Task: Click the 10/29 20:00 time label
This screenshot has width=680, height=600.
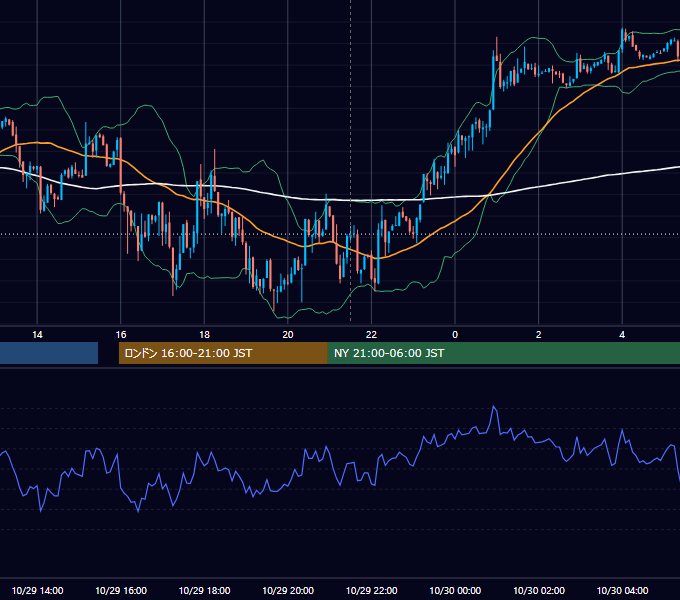Action: click(288, 590)
